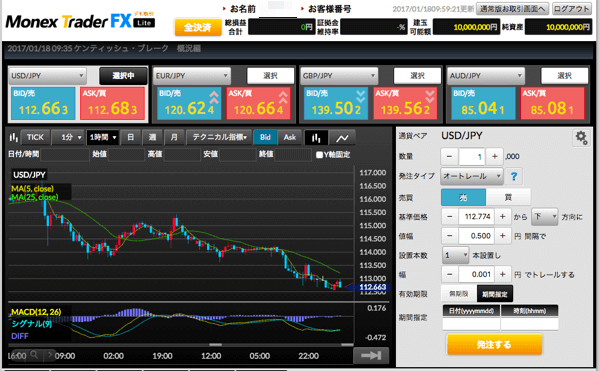The width and height of the screenshot is (600, 371).
Task: Open the number of orders (設置本数) dropdown
Action: pos(455,255)
